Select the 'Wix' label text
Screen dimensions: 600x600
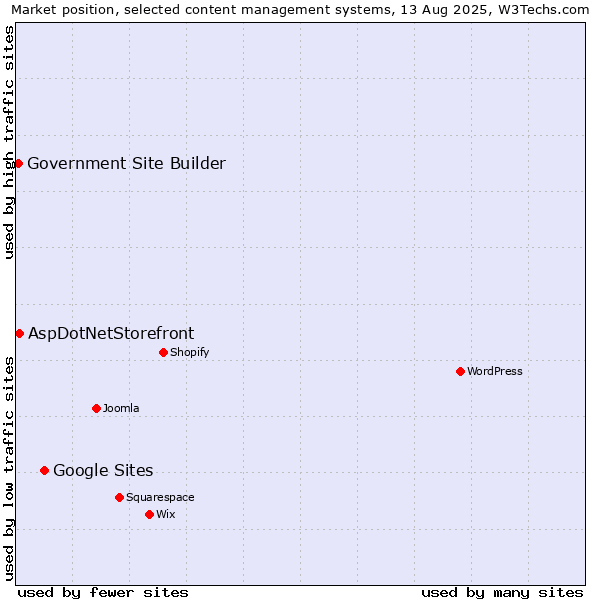166,514
